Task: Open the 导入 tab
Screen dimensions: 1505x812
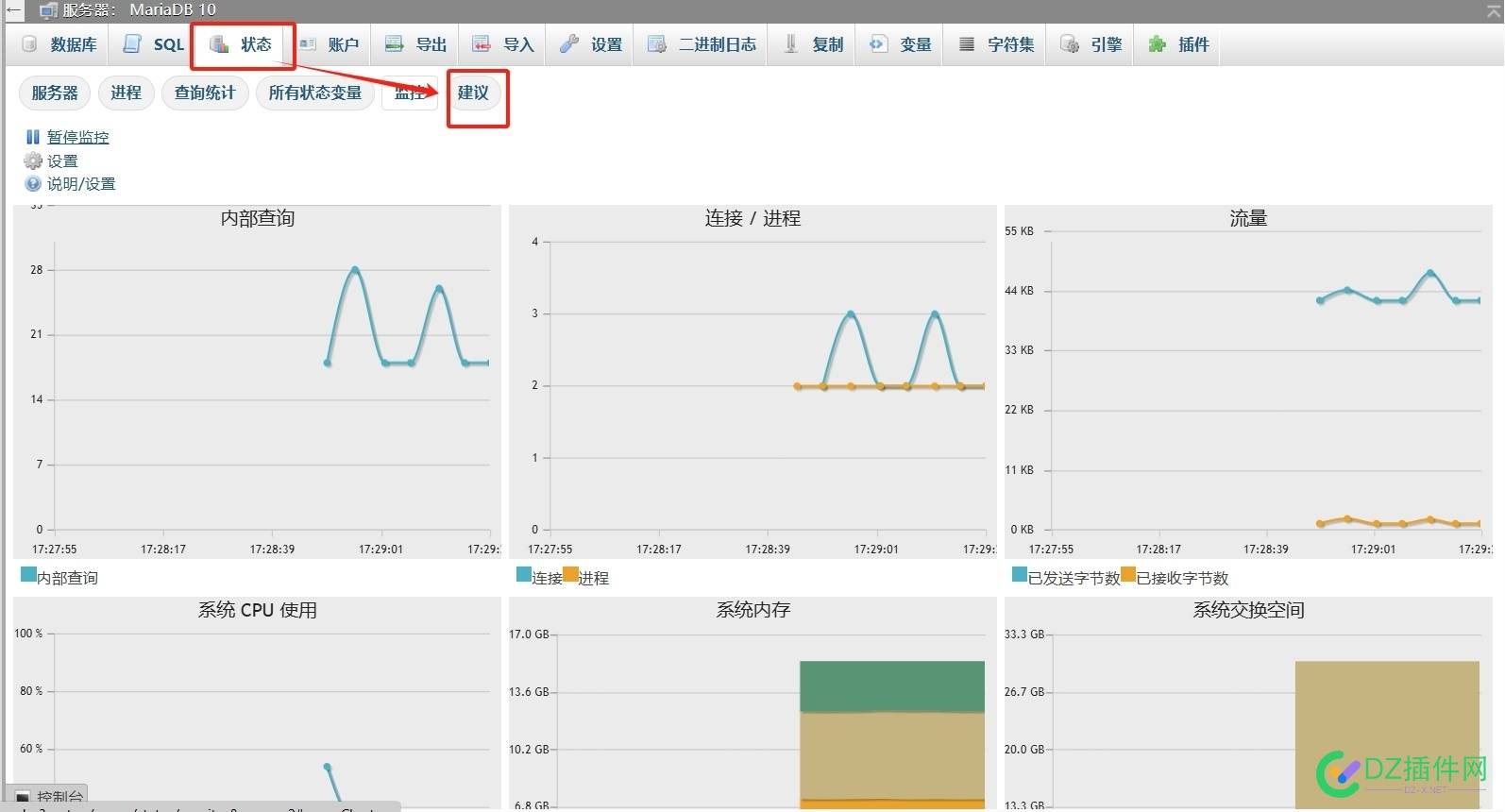Action: pos(502,44)
